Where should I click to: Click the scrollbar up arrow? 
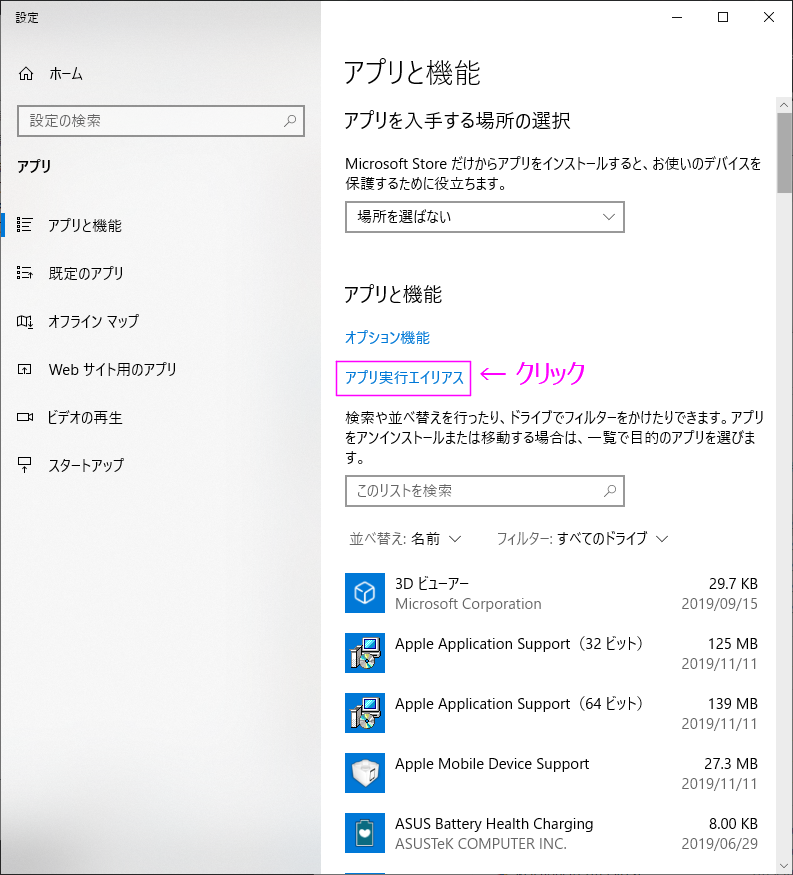coord(784,104)
